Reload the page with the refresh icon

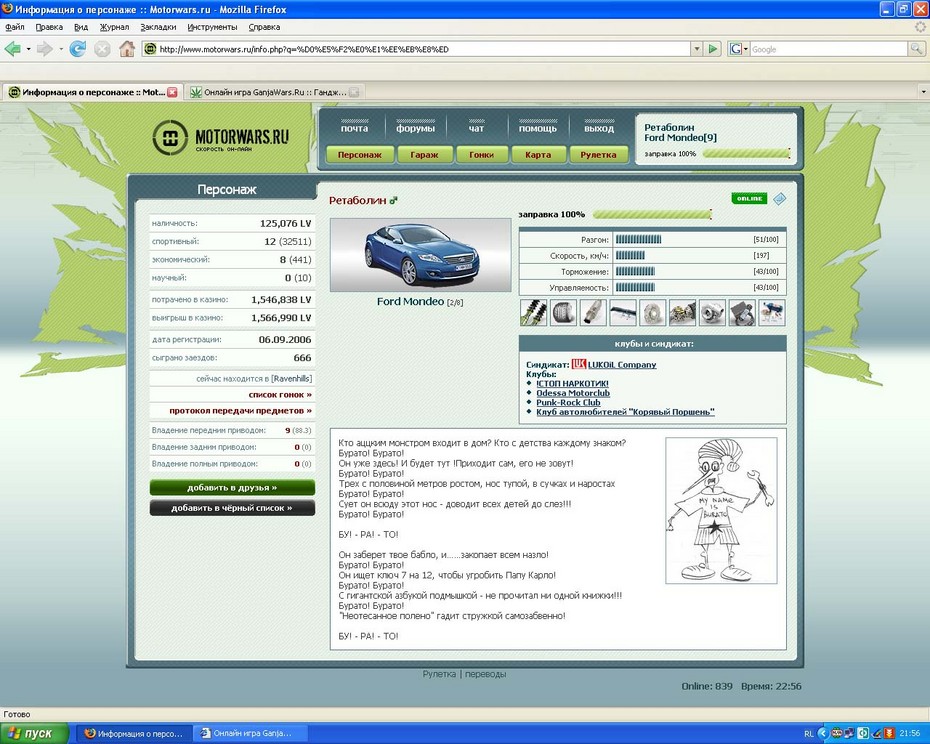[x=78, y=49]
